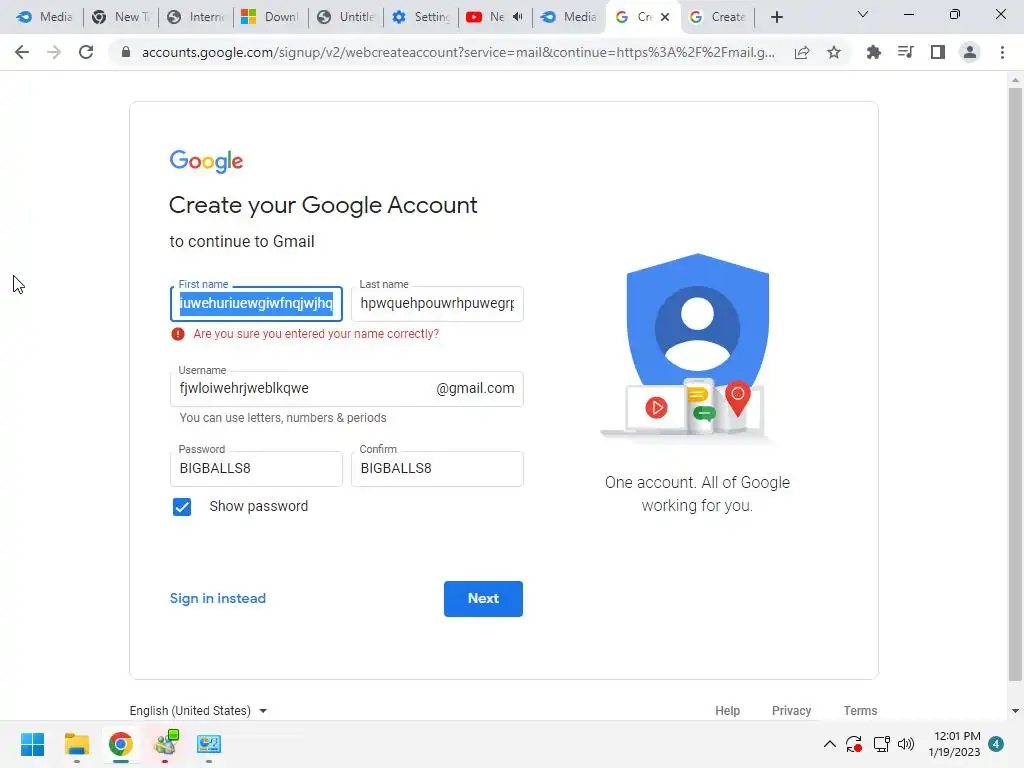Close the active Create account tab
The height and width of the screenshot is (768, 1024).
(x=665, y=17)
